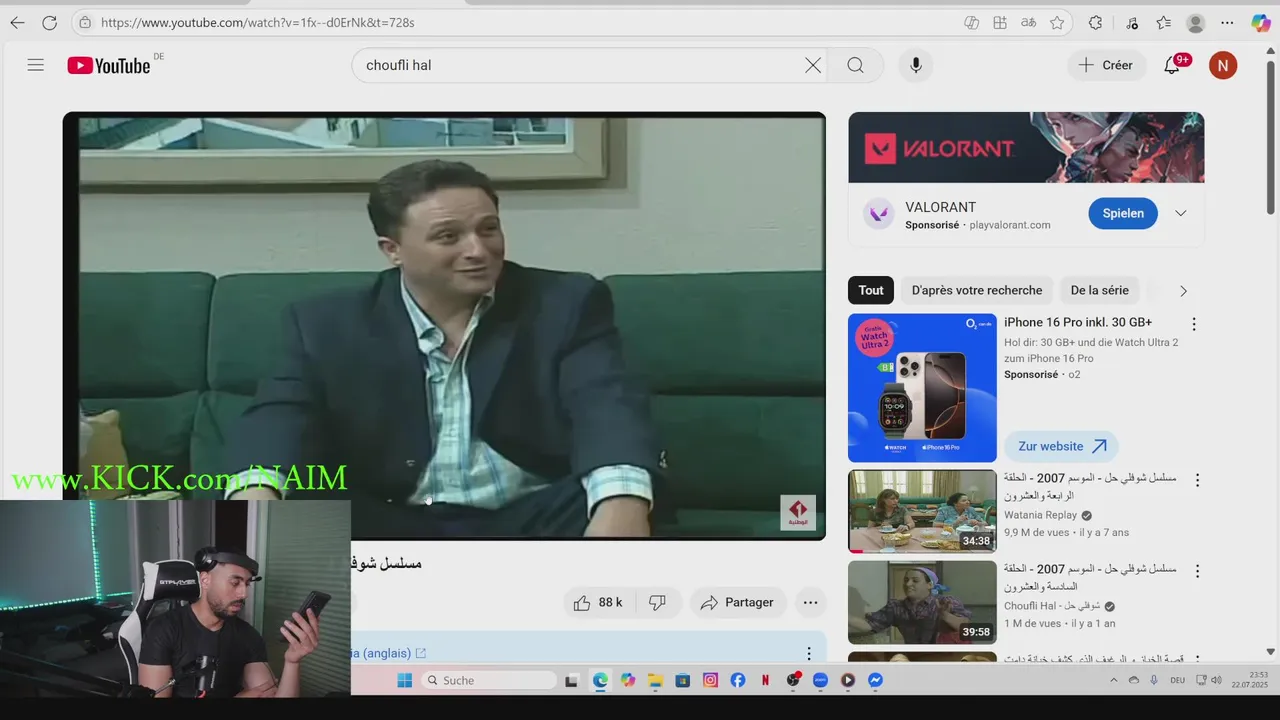Open the media control music icon
The image size is (1280, 720).
tap(1132, 22)
